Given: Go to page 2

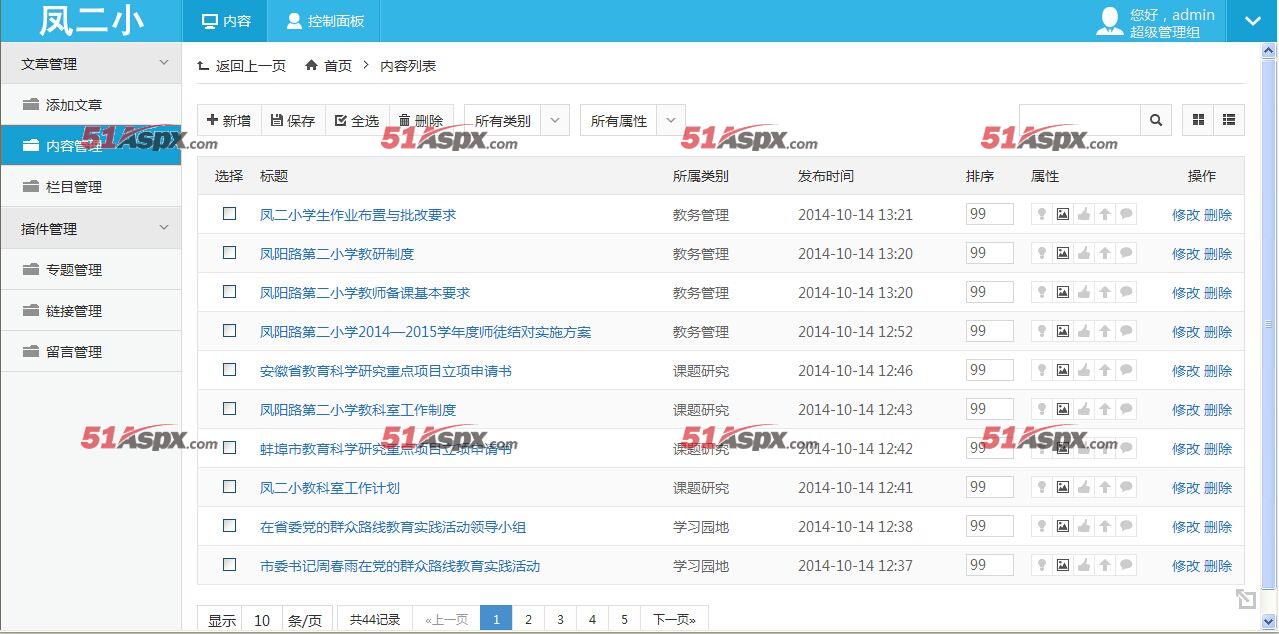Looking at the screenshot, I should [x=528, y=619].
